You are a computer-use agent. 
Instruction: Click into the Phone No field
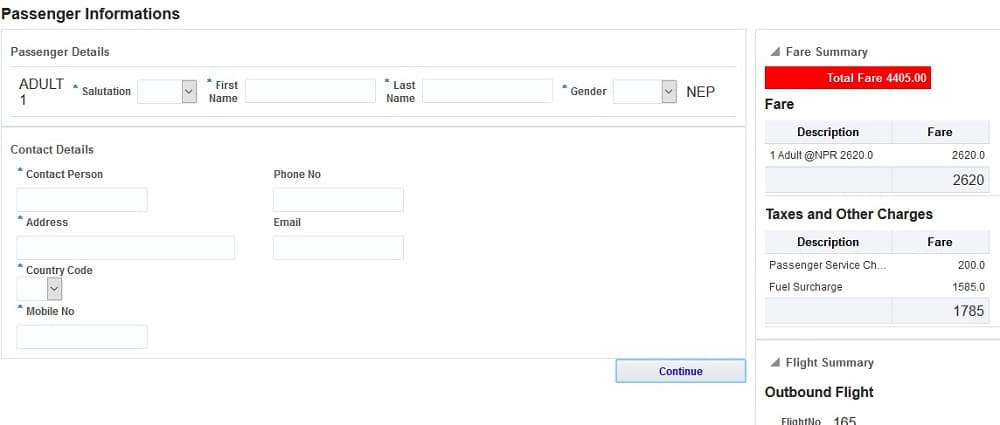click(x=338, y=200)
